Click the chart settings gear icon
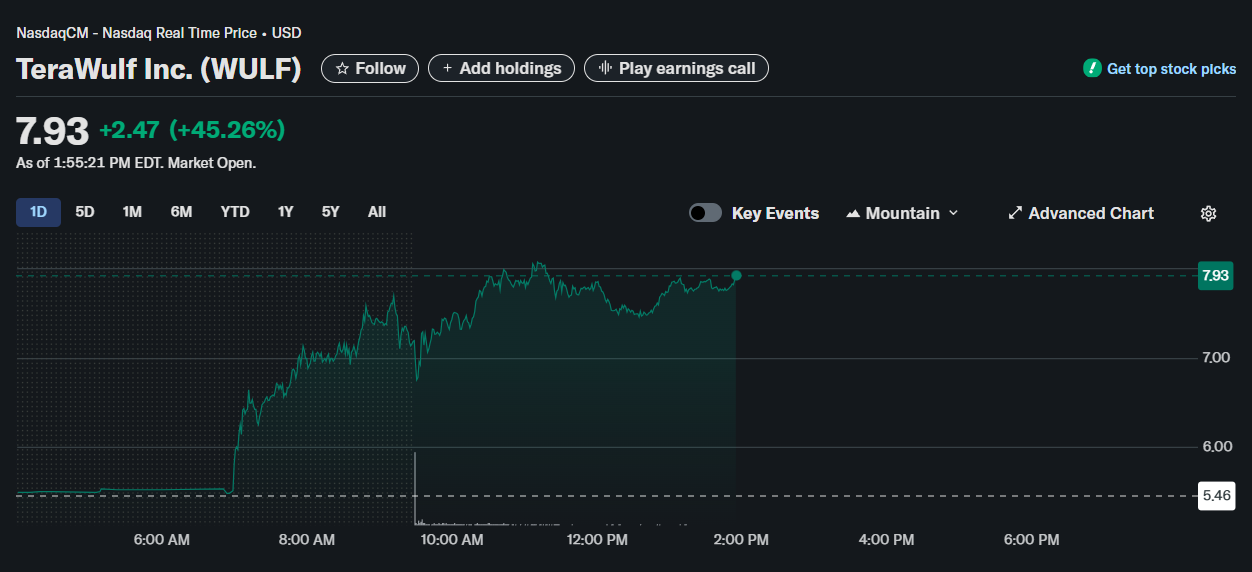 click(1208, 213)
